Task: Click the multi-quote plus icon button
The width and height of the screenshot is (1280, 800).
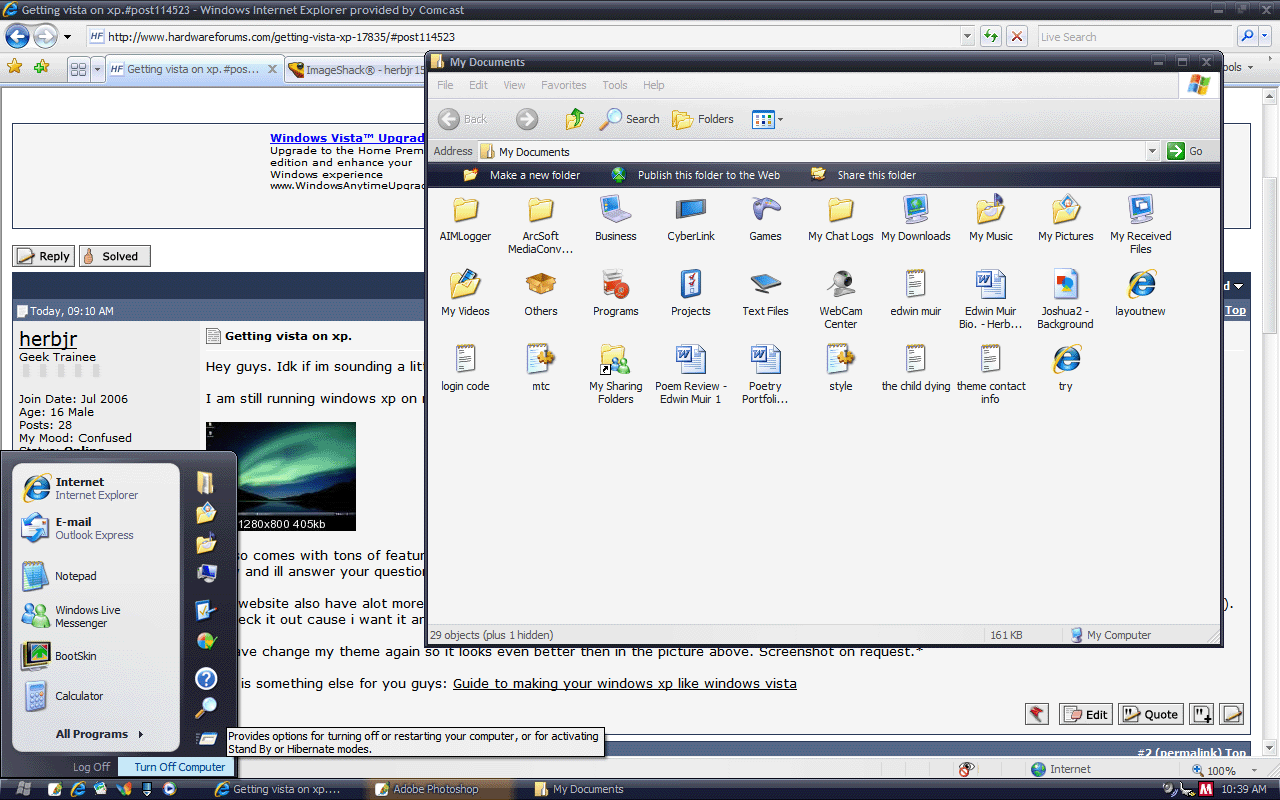Action: (x=1201, y=714)
